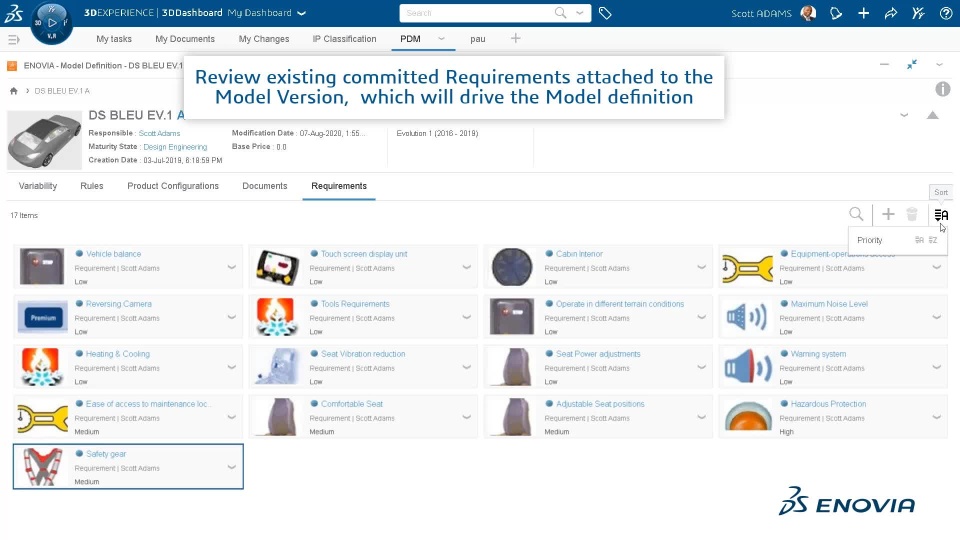The width and height of the screenshot is (960, 540).
Task: Click Tools Requirements thumbnail image
Action: 276,317
